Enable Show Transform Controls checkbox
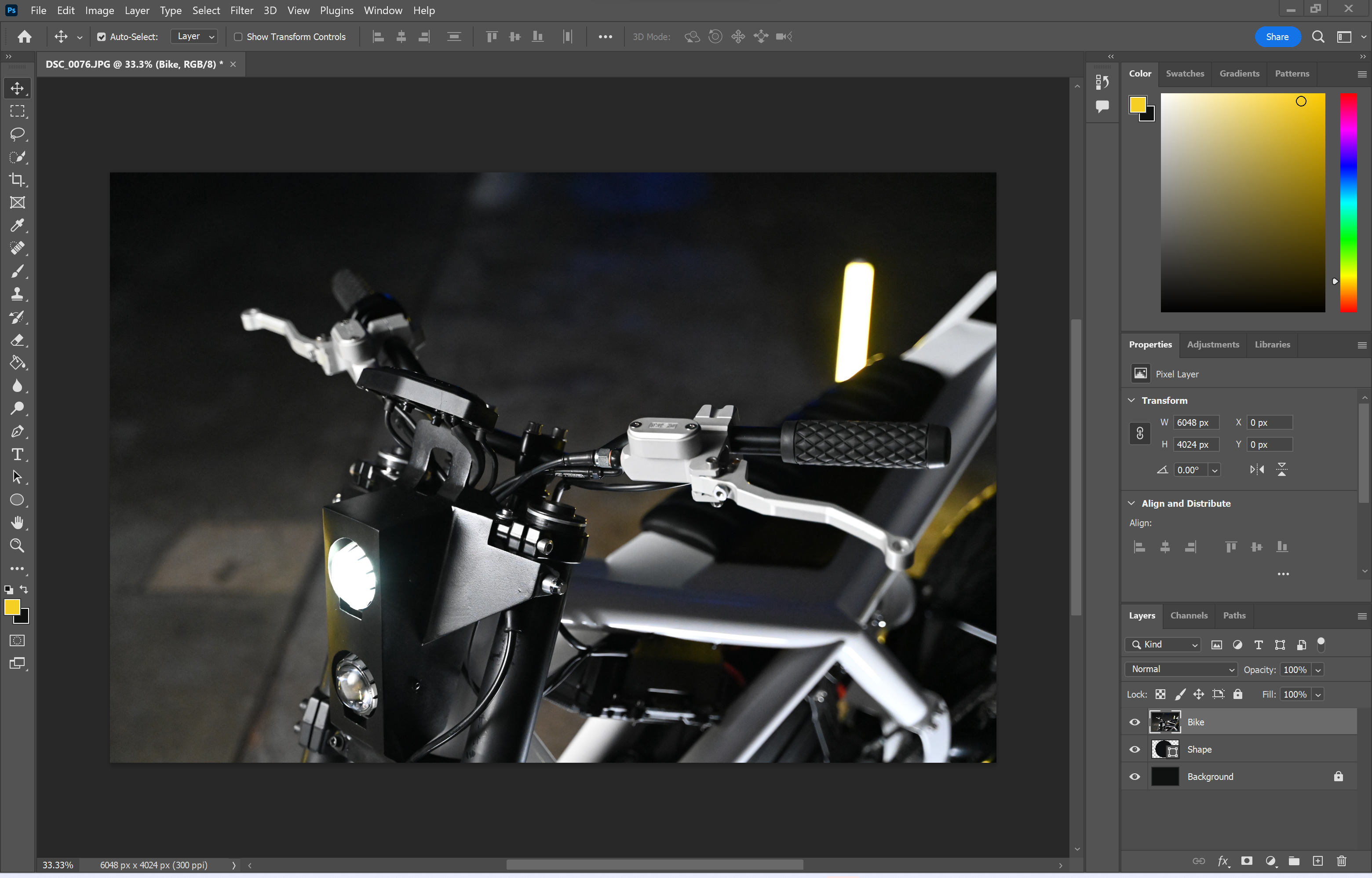 coord(238,37)
